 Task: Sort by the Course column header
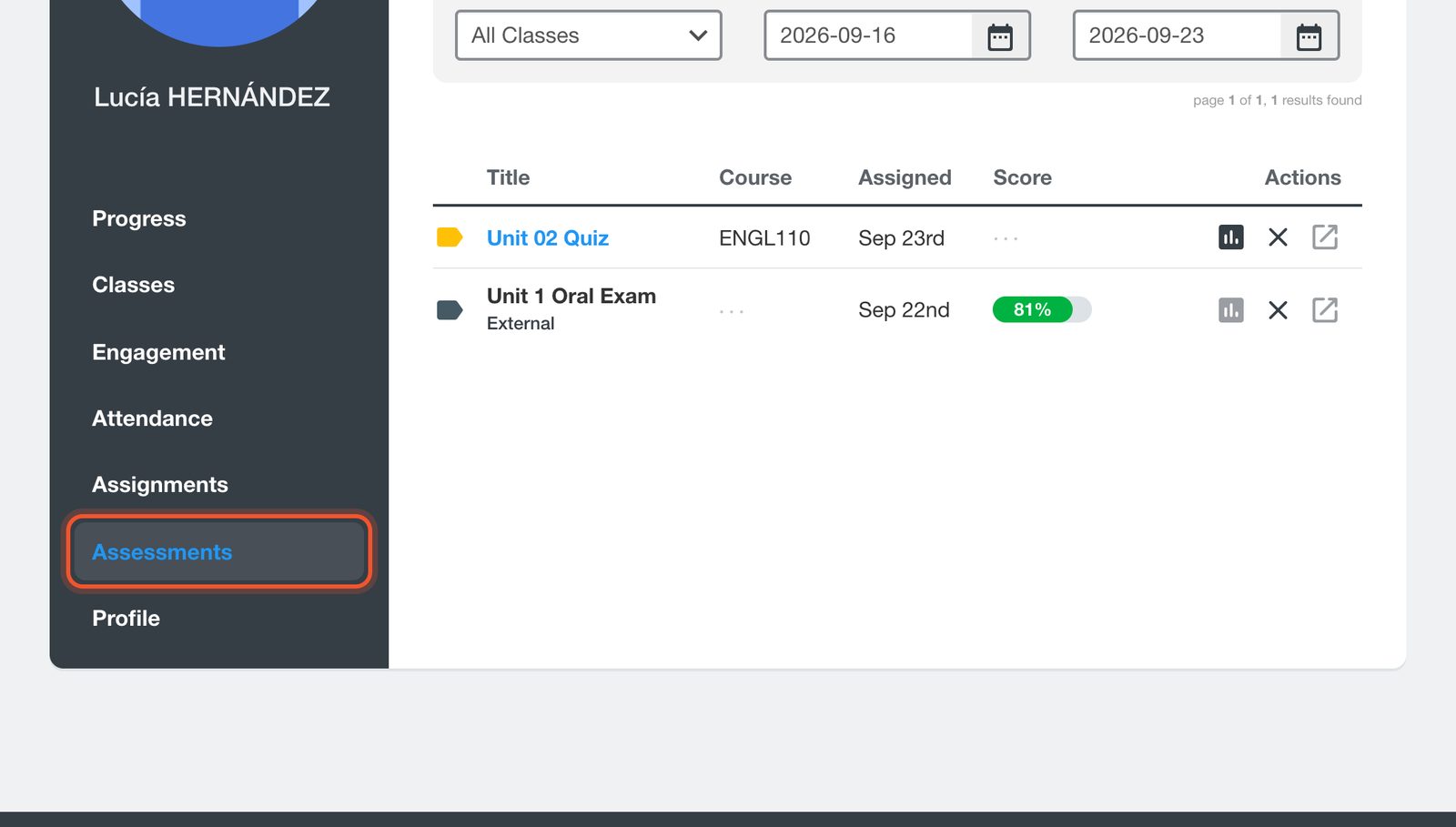pos(755,177)
